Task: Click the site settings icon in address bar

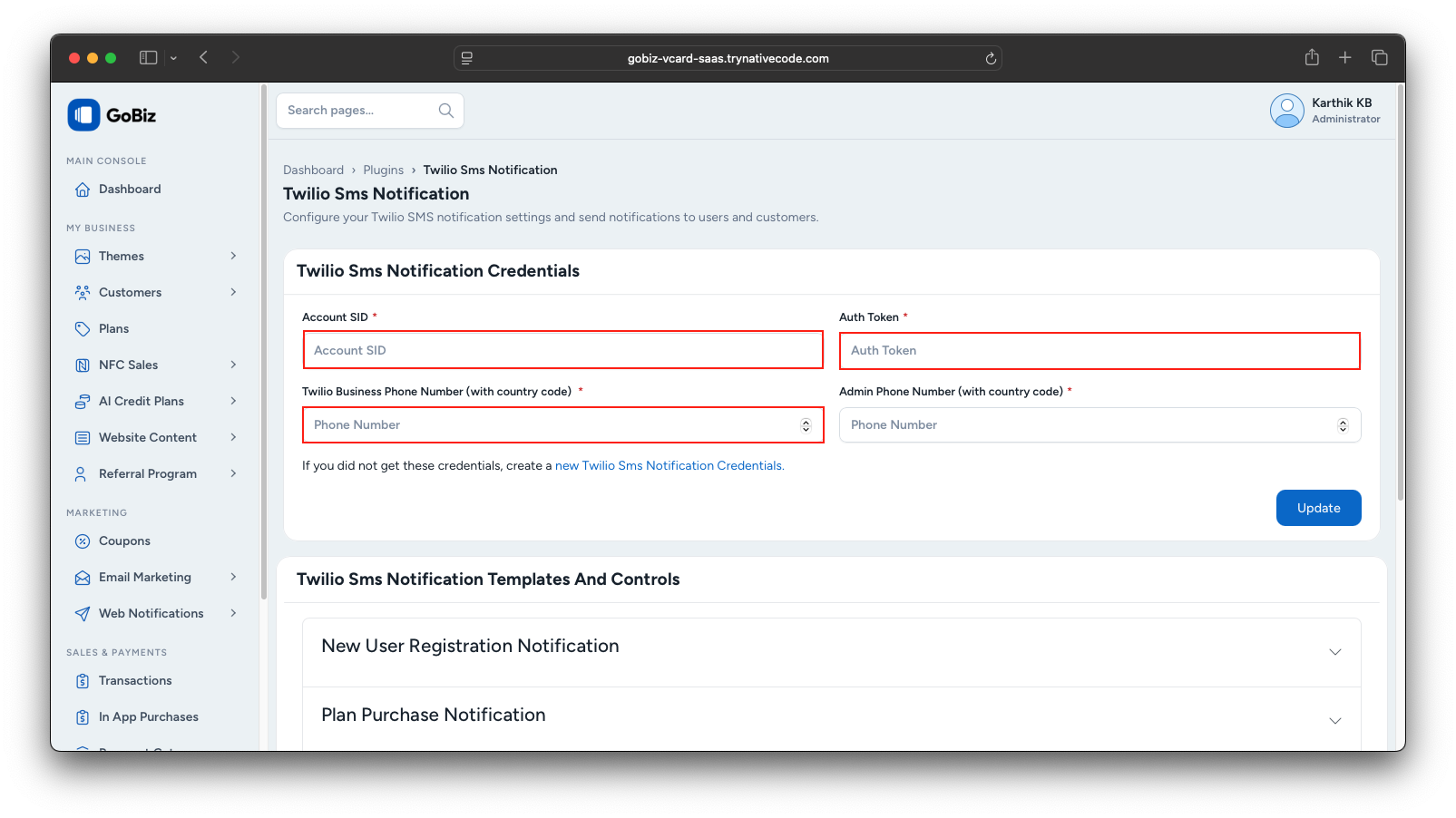Action: click(x=467, y=58)
